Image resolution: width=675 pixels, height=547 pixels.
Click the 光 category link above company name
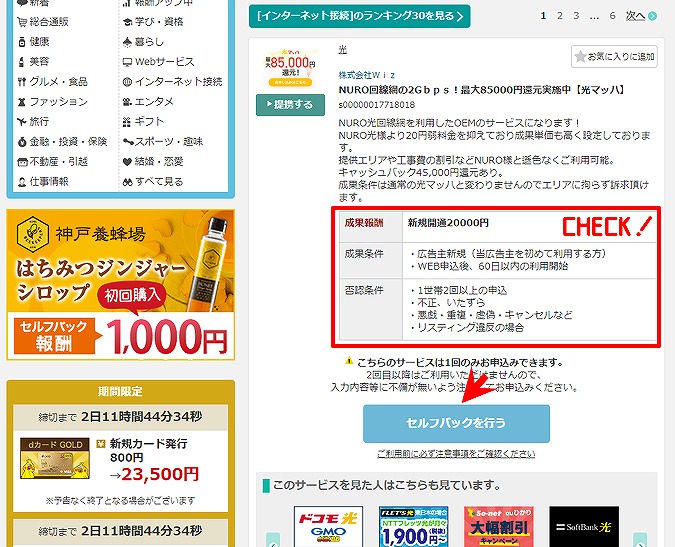point(342,50)
